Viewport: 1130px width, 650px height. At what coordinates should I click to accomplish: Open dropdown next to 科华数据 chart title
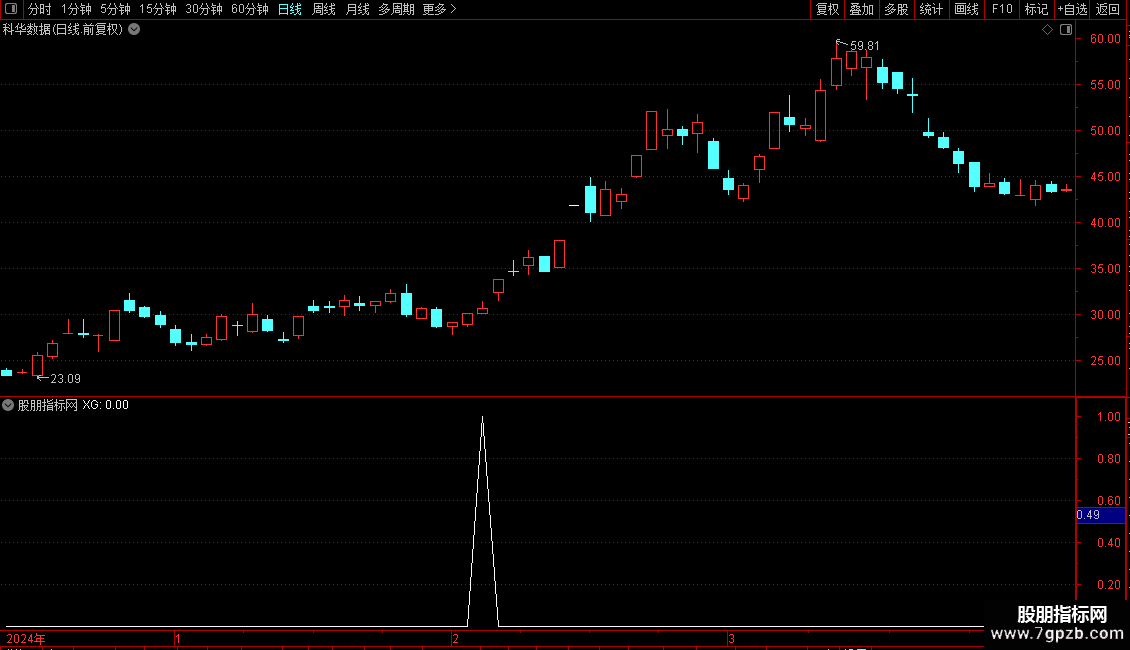(x=134, y=30)
